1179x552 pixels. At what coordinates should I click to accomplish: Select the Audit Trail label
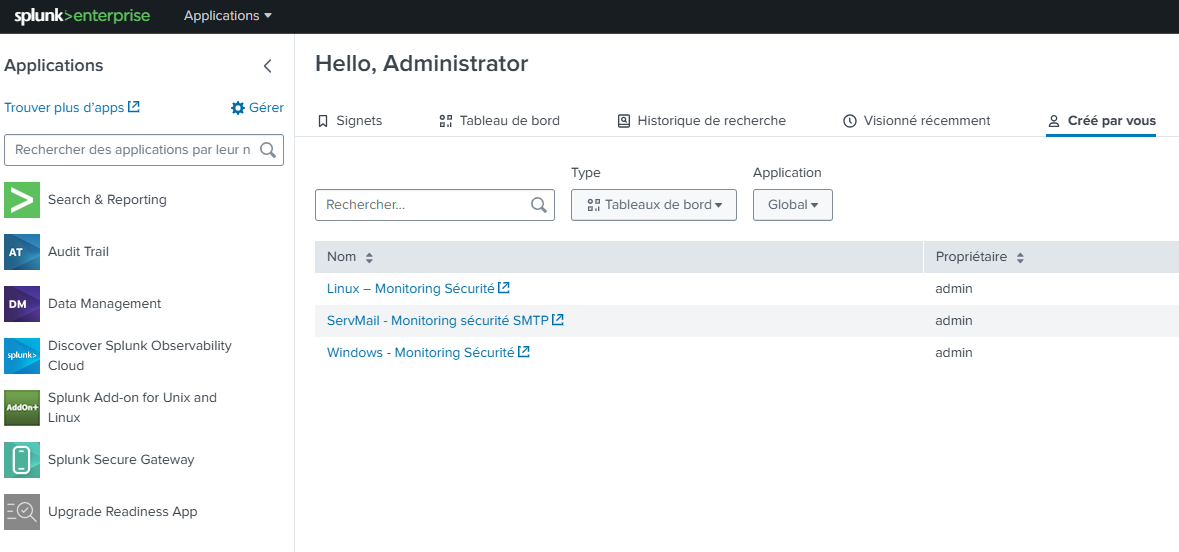coord(78,252)
